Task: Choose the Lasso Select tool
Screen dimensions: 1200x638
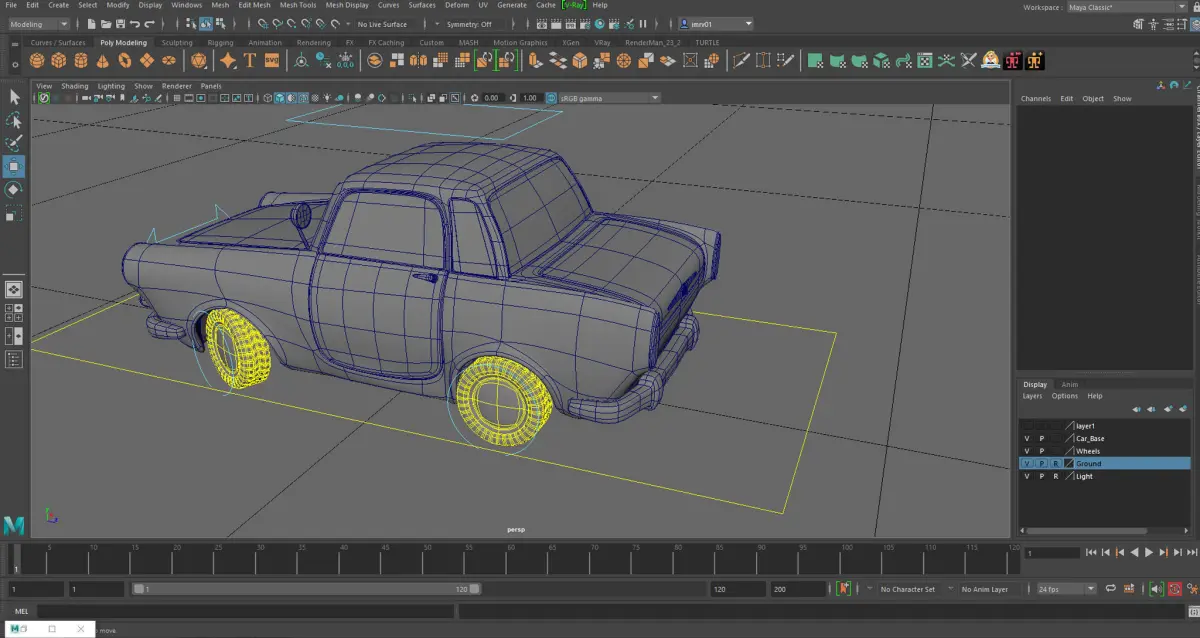Action: [14, 120]
